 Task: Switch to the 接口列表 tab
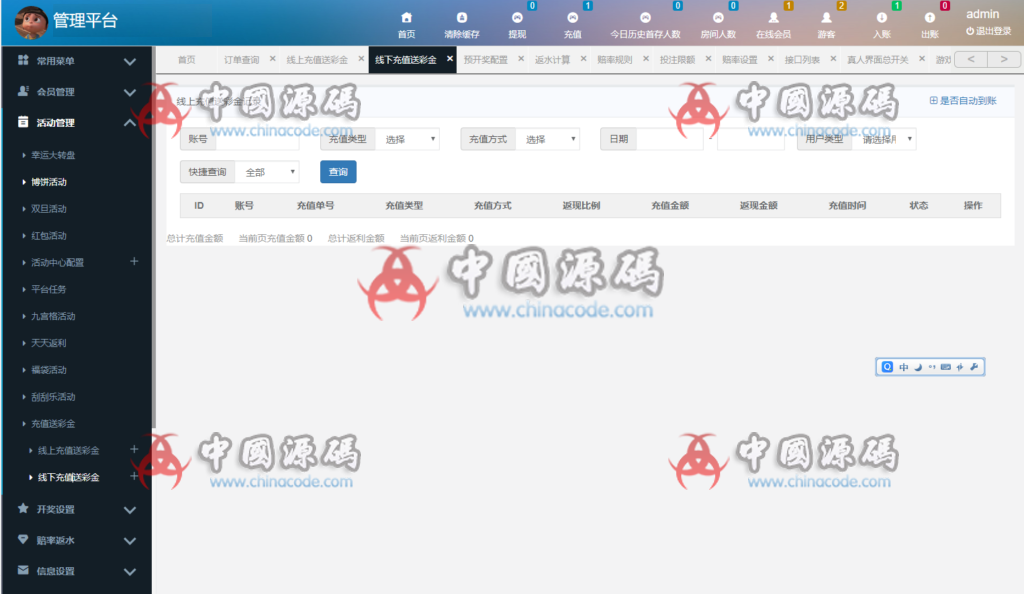[x=802, y=59]
